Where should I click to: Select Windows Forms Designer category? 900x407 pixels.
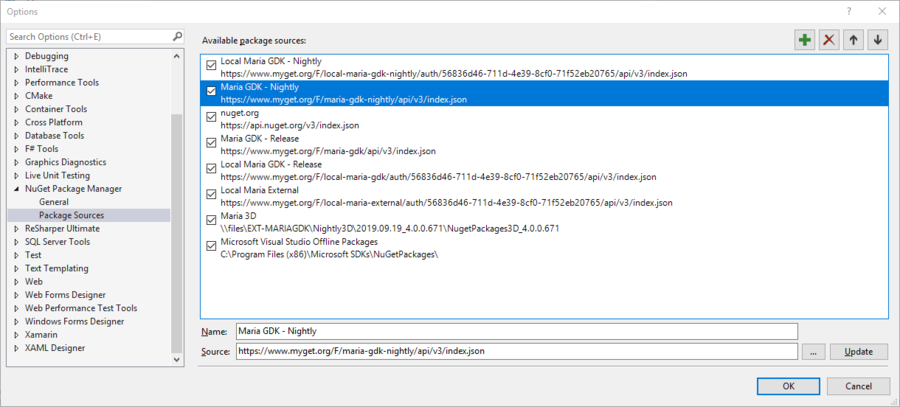click(75, 321)
